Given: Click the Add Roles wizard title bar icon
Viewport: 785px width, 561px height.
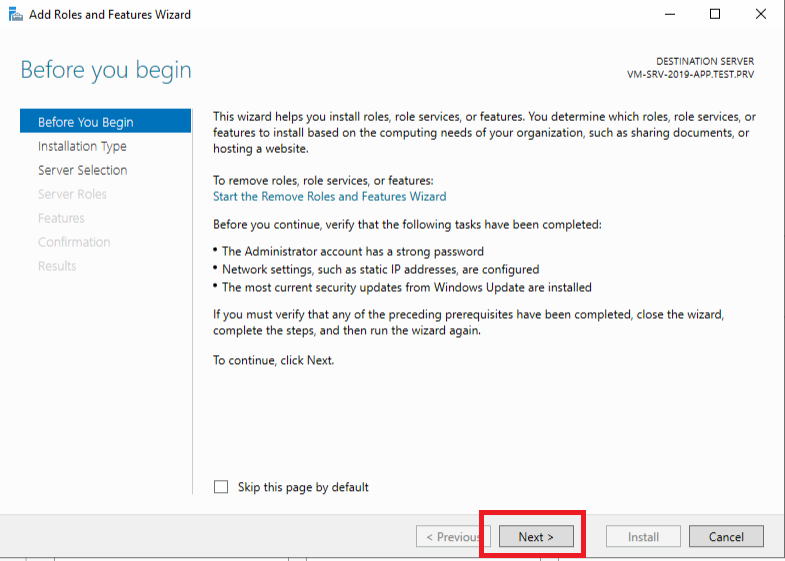Looking at the screenshot, I should coord(16,15).
